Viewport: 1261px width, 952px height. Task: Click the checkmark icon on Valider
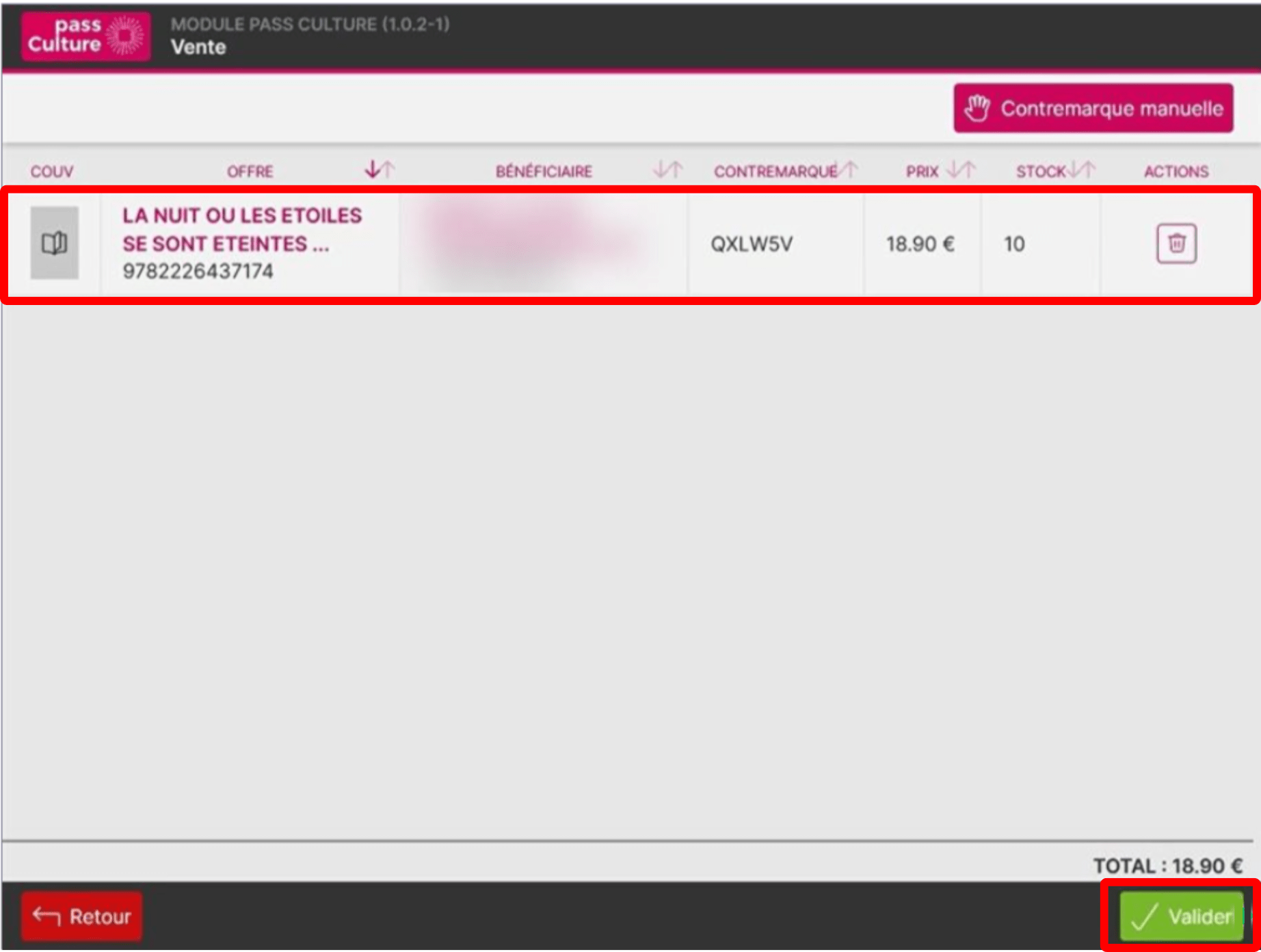coord(1145,916)
